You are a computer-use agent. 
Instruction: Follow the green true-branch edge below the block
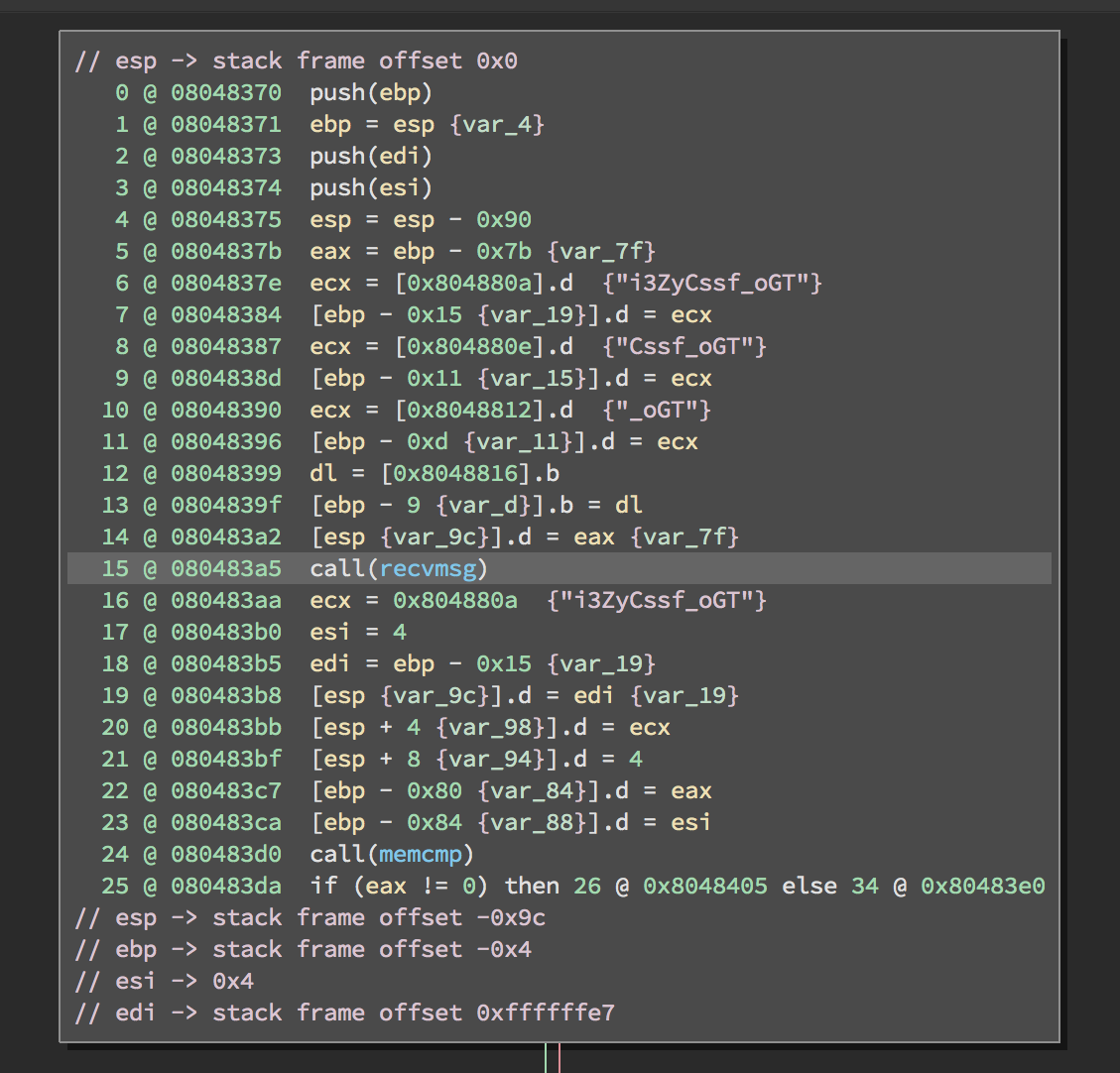tap(548, 1059)
